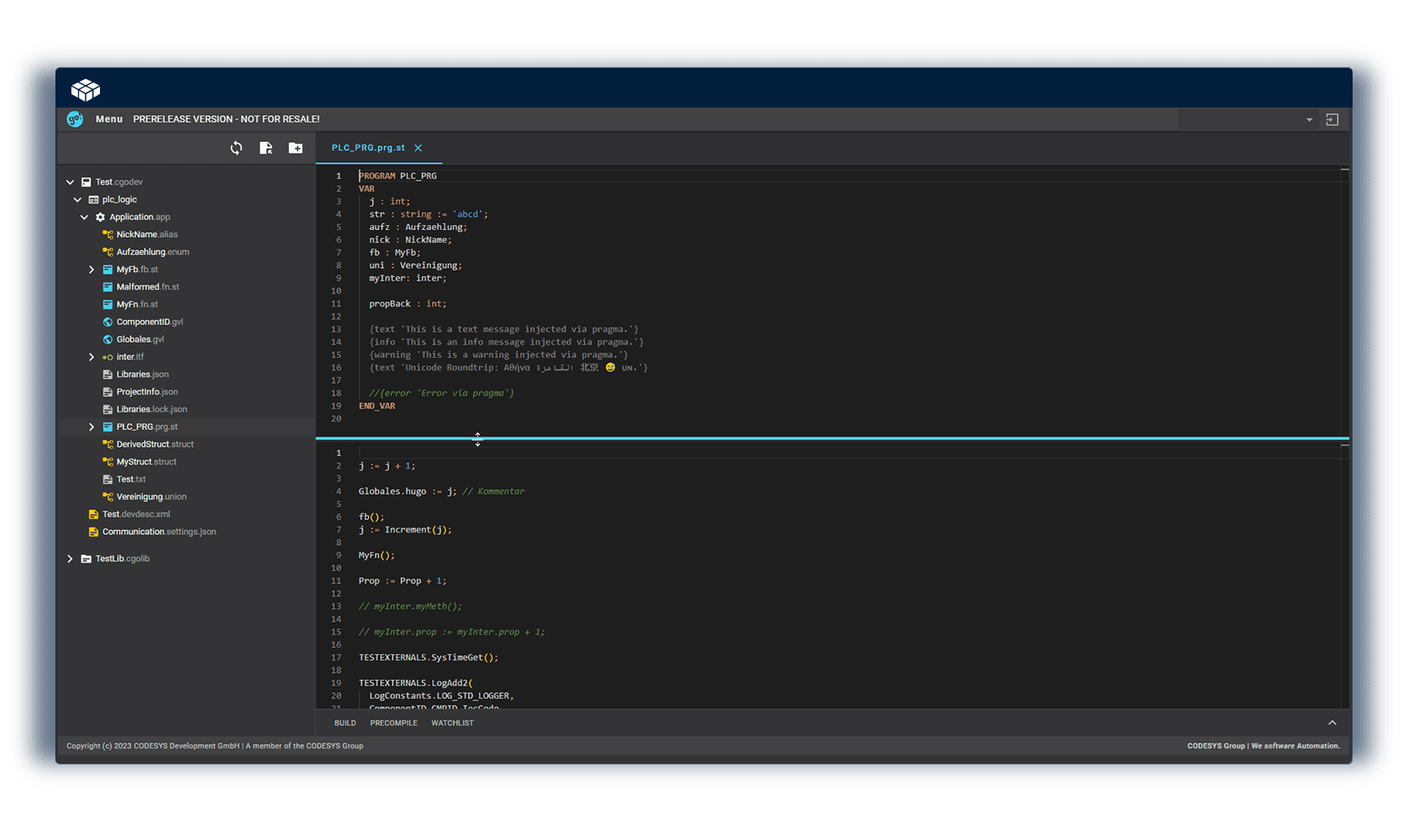The height and width of the screenshot is (840, 1403).
Task: Click the login icon at top right
Action: (x=1332, y=119)
